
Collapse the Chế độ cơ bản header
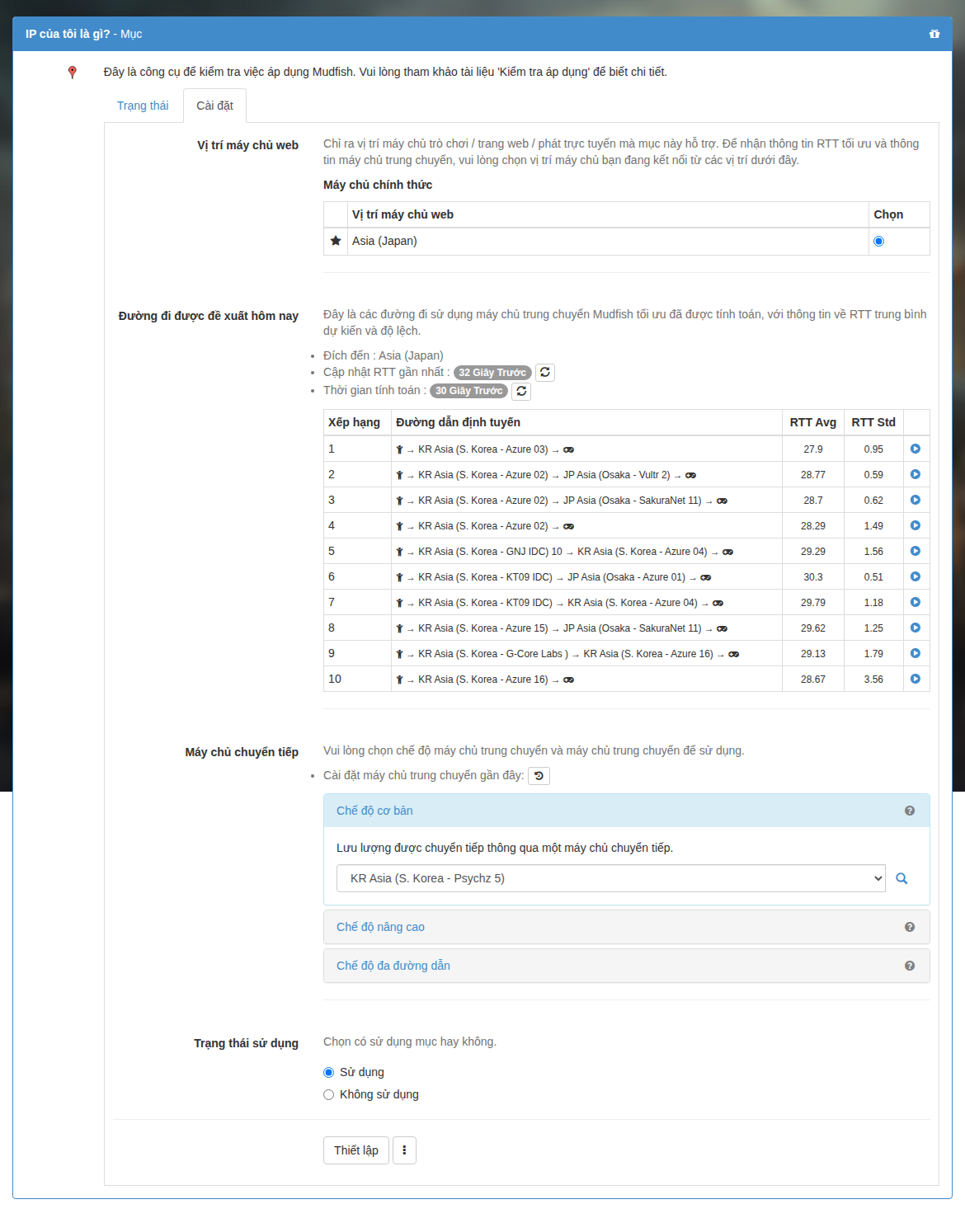tap(374, 811)
